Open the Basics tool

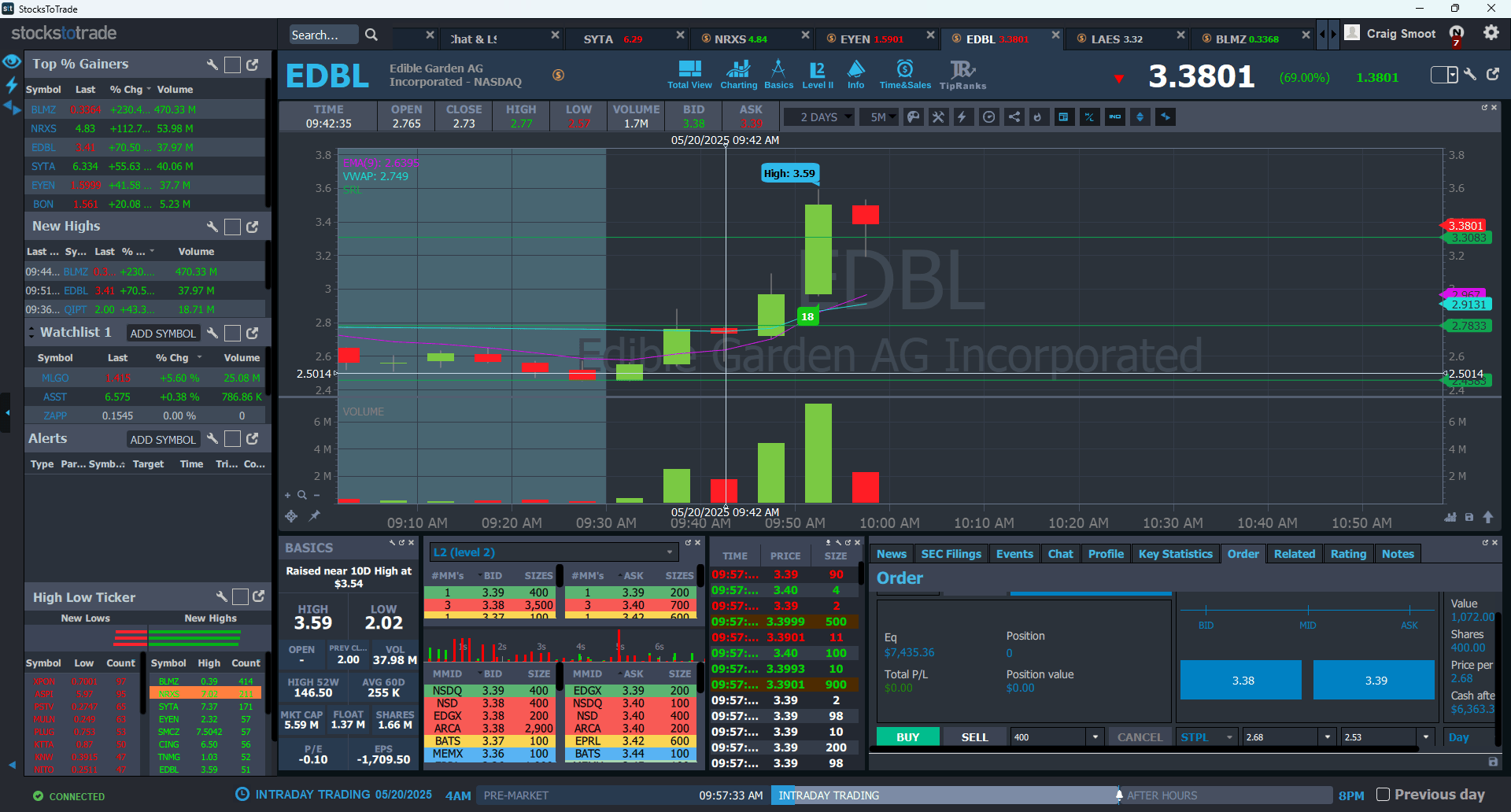778,75
